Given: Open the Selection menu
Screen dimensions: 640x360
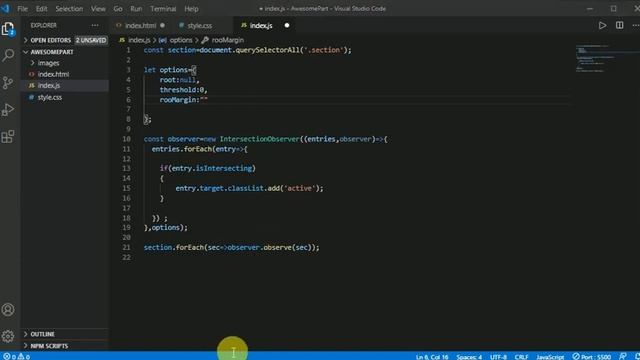Looking at the screenshot, I should click(x=69, y=9).
